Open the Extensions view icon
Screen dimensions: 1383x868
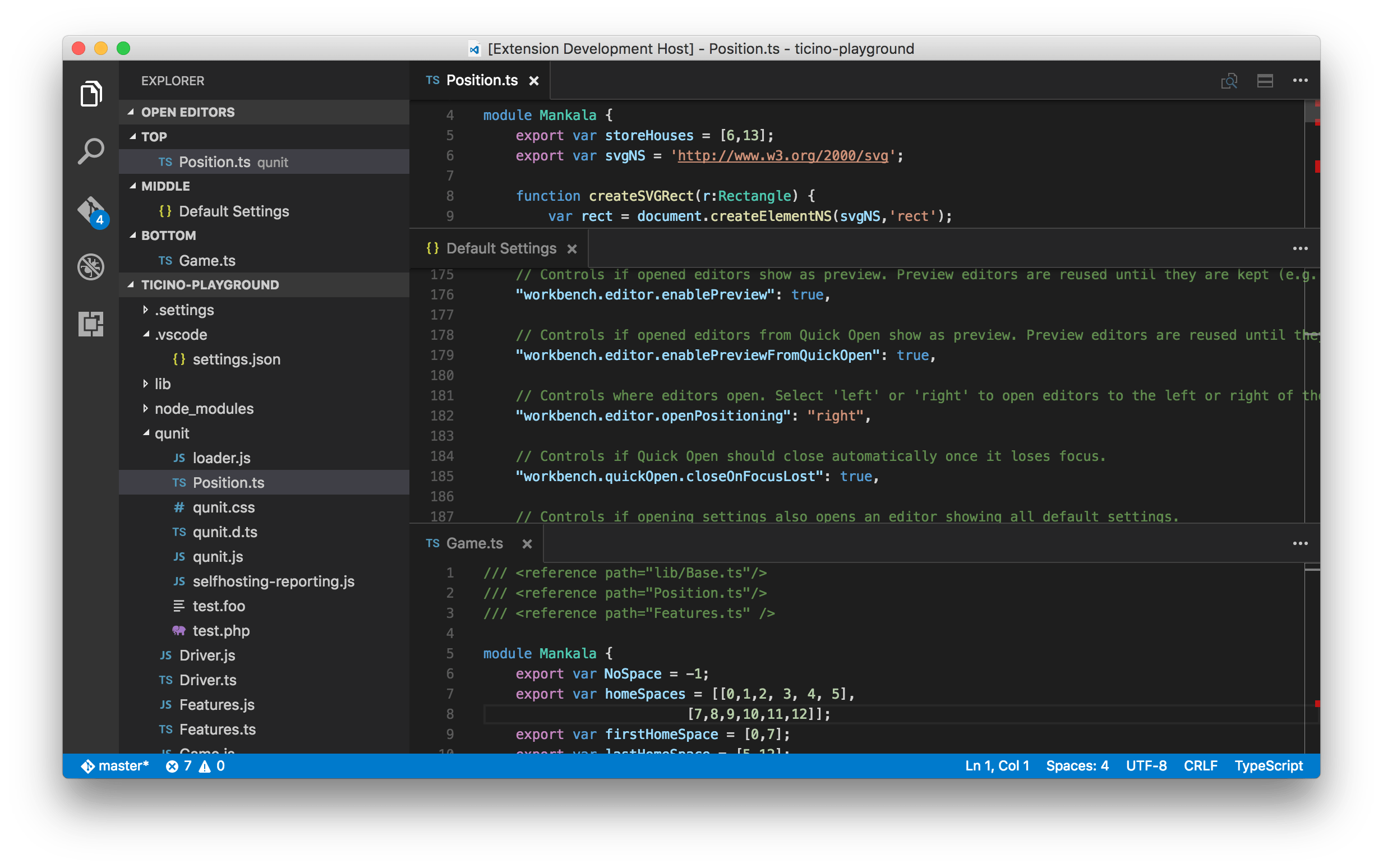91,324
